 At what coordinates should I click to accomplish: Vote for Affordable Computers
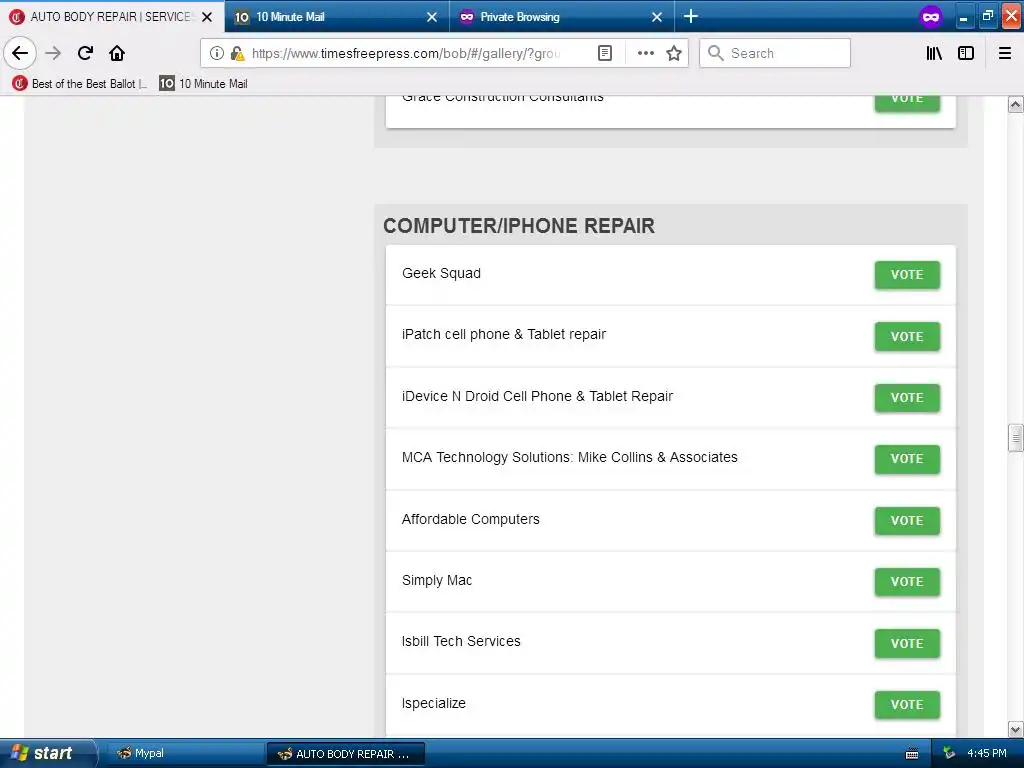pos(906,520)
